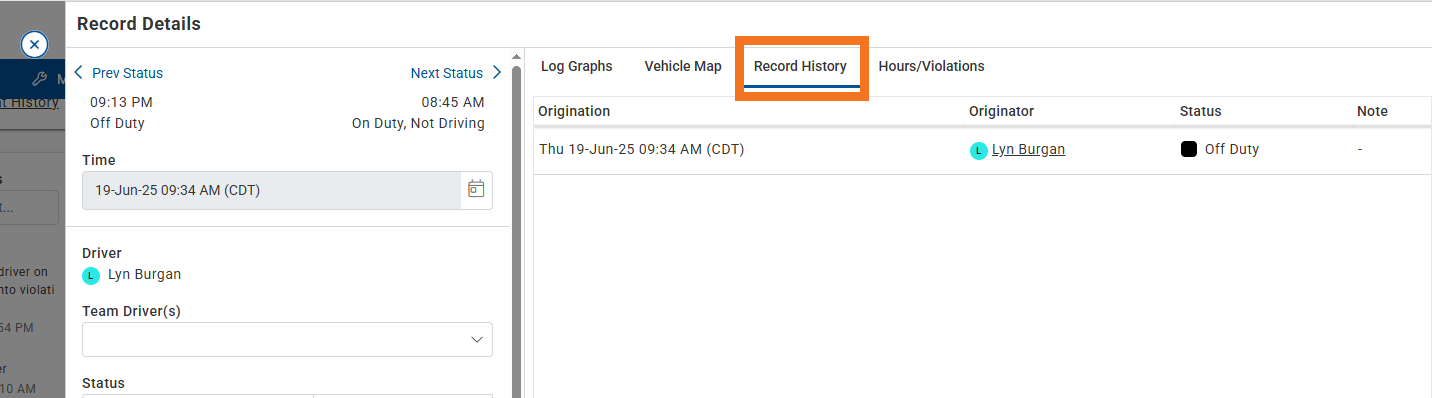Open the calendar picker in Time field
The image size is (1432, 398).
pyautogui.click(x=476, y=190)
